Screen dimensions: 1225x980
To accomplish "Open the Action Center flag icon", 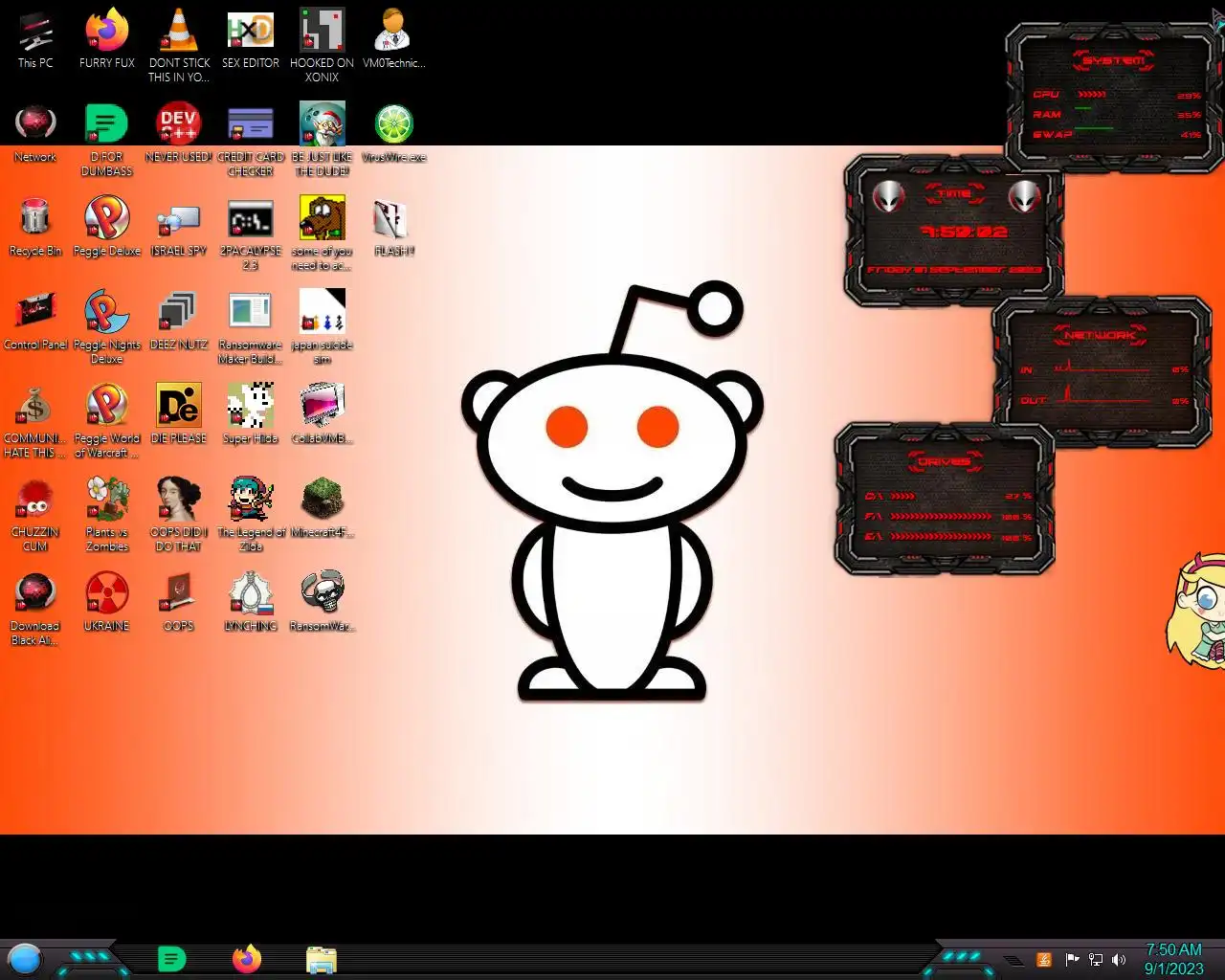I will 1072,960.
